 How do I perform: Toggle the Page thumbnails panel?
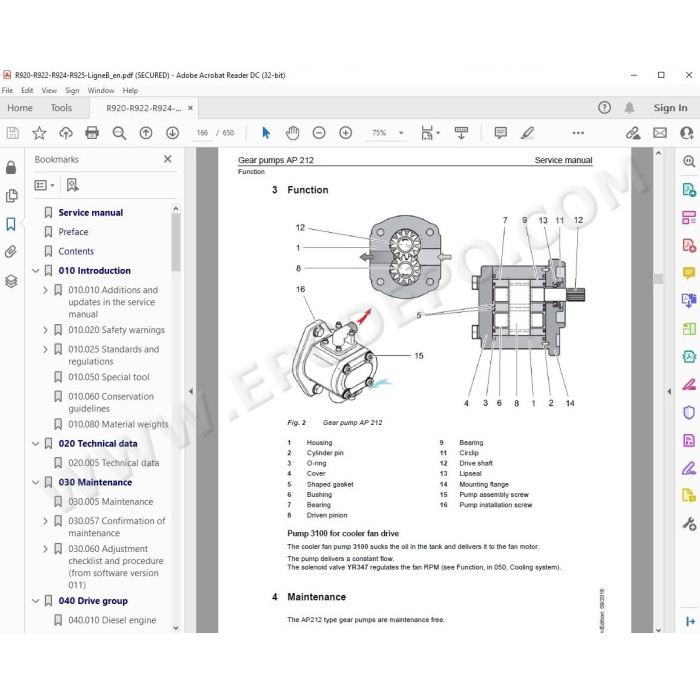(11, 196)
